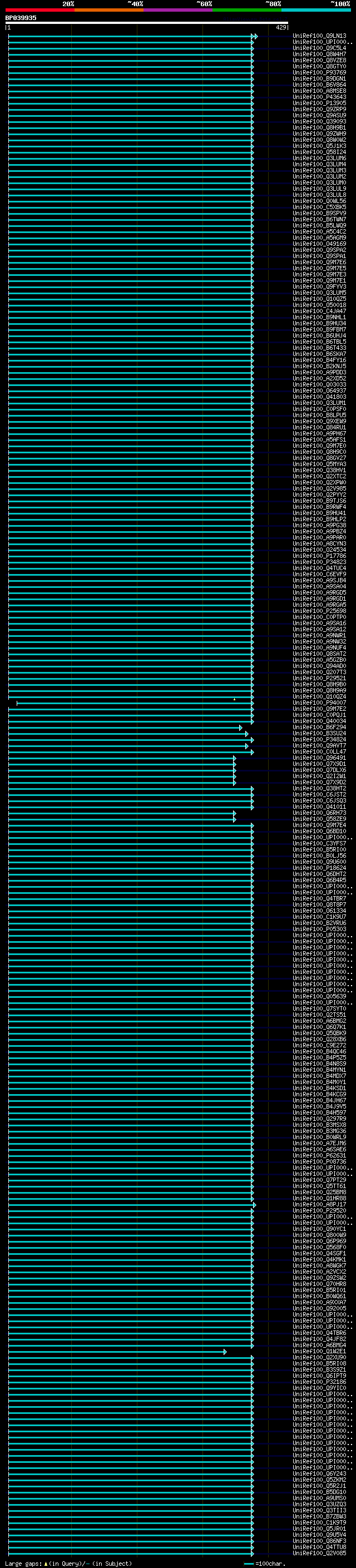Select hit UniRef100_C0LL47

(319, 752)
